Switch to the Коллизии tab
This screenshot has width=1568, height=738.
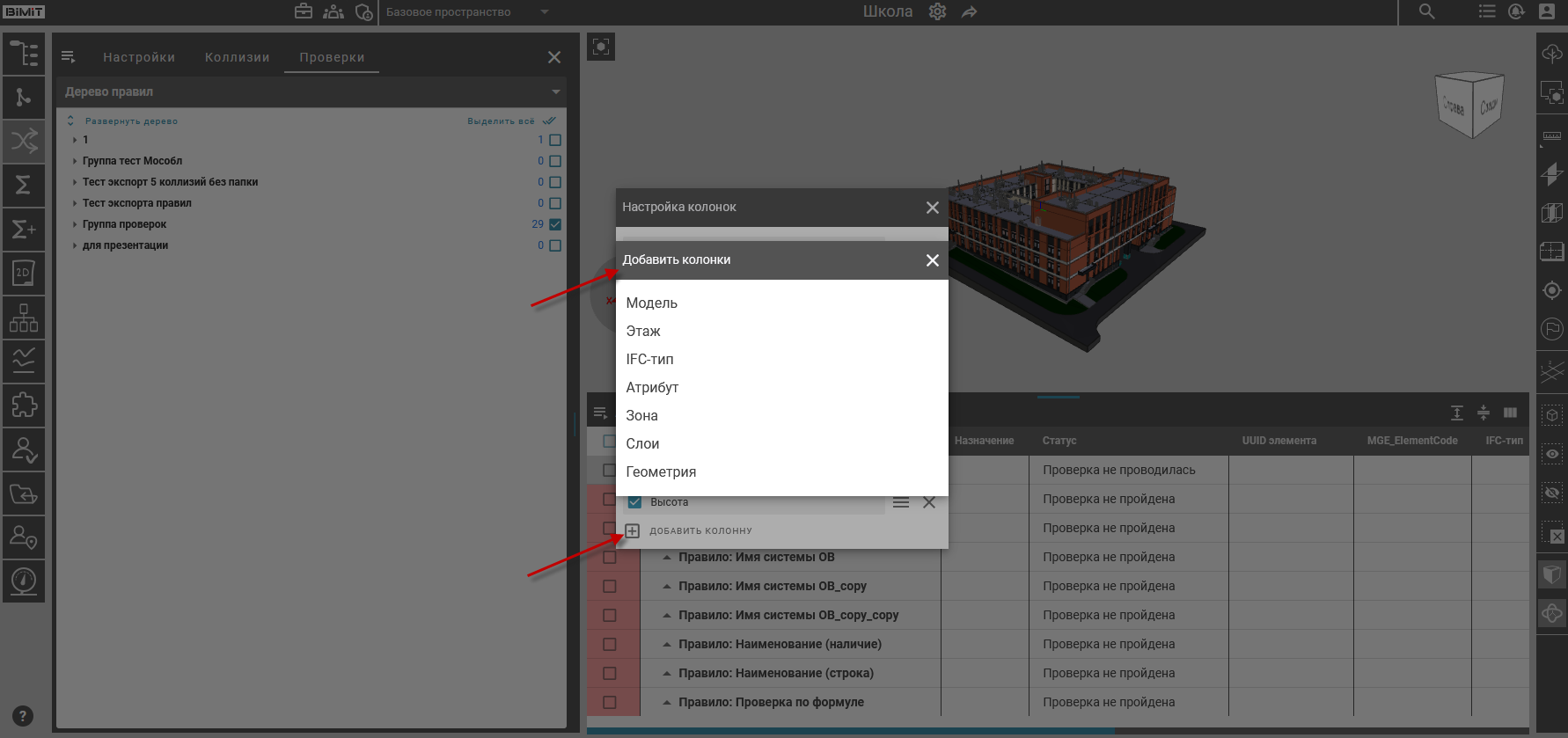[x=237, y=57]
